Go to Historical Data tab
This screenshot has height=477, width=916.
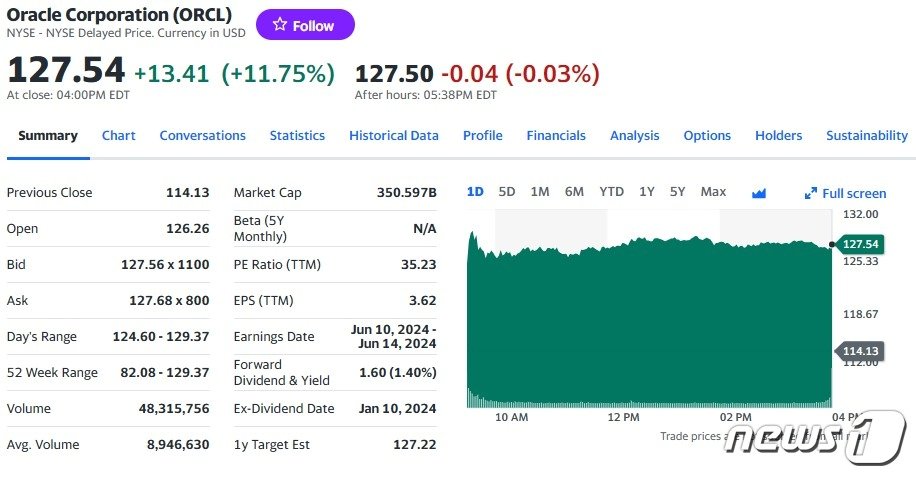click(393, 135)
